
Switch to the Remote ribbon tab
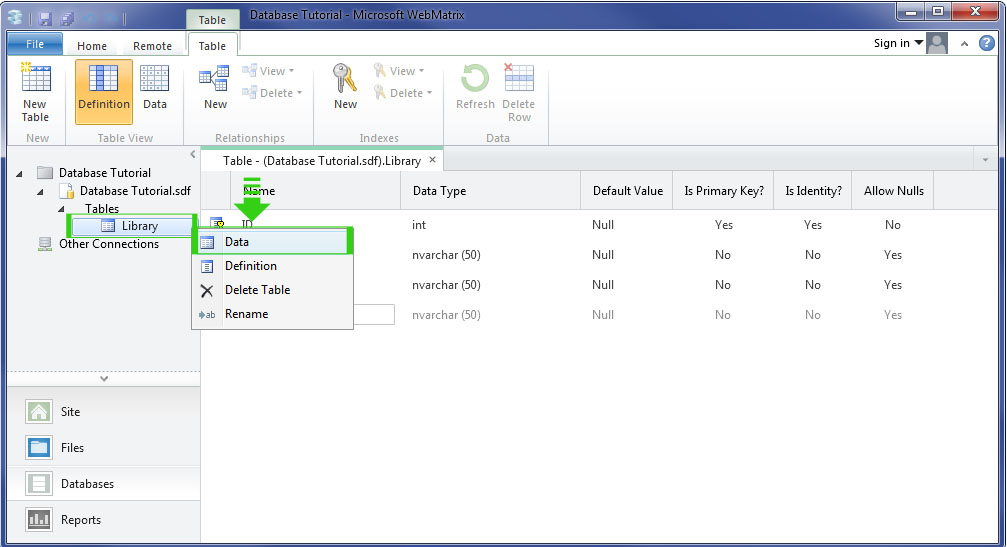click(x=152, y=46)
